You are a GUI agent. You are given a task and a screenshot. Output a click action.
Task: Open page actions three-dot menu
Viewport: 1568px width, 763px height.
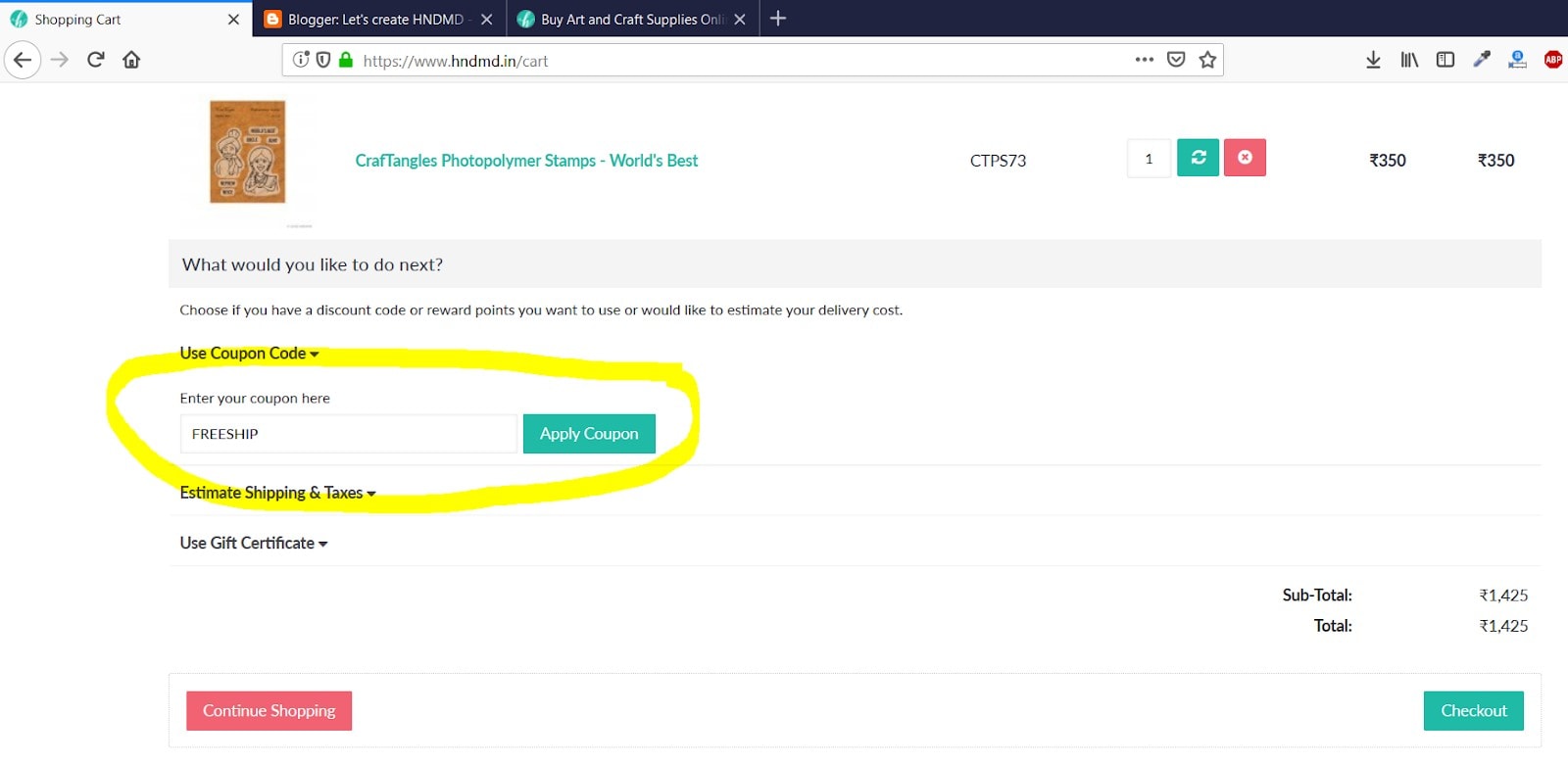point(1144,60)
